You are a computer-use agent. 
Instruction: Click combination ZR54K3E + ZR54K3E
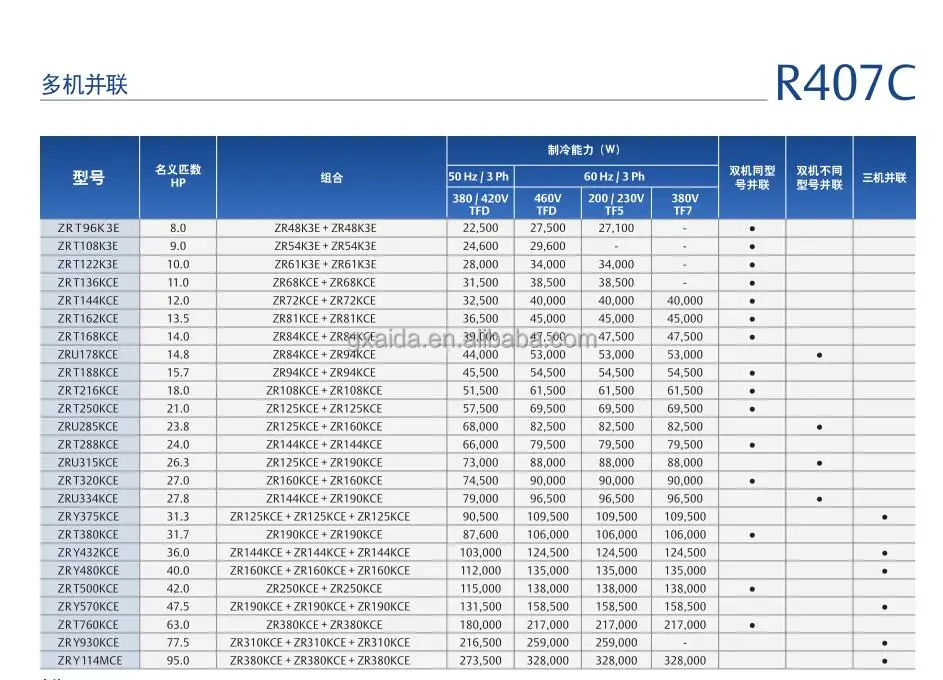(x=325, y=246)
